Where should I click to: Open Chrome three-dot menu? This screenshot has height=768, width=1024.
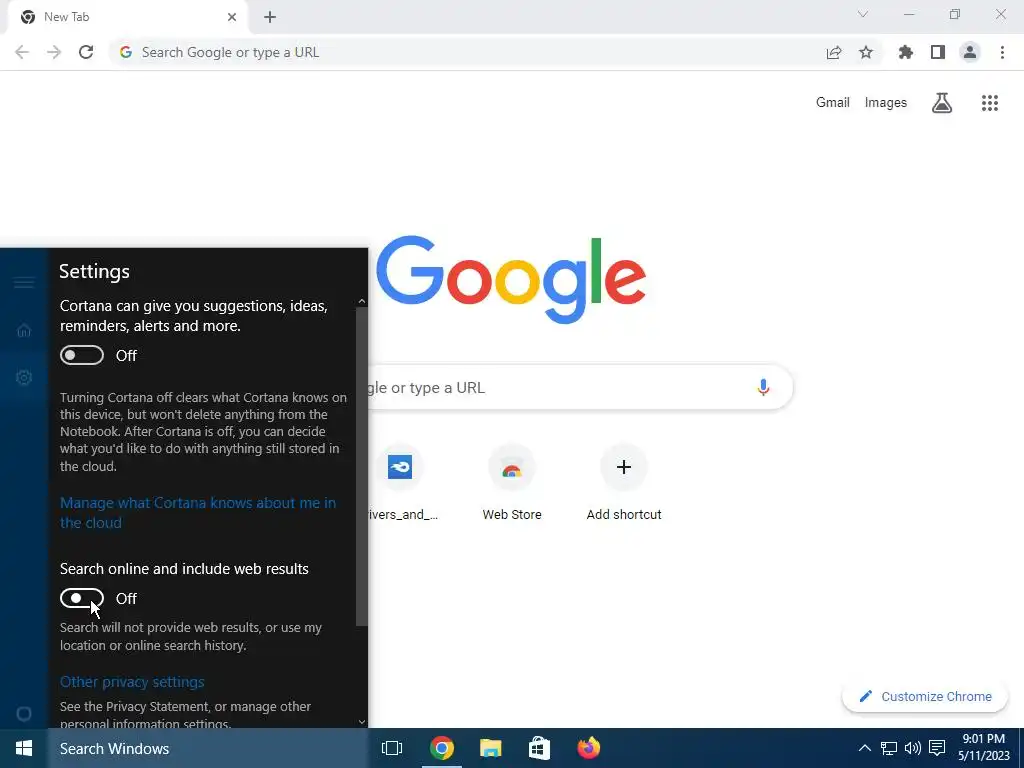coord(1002,52)
